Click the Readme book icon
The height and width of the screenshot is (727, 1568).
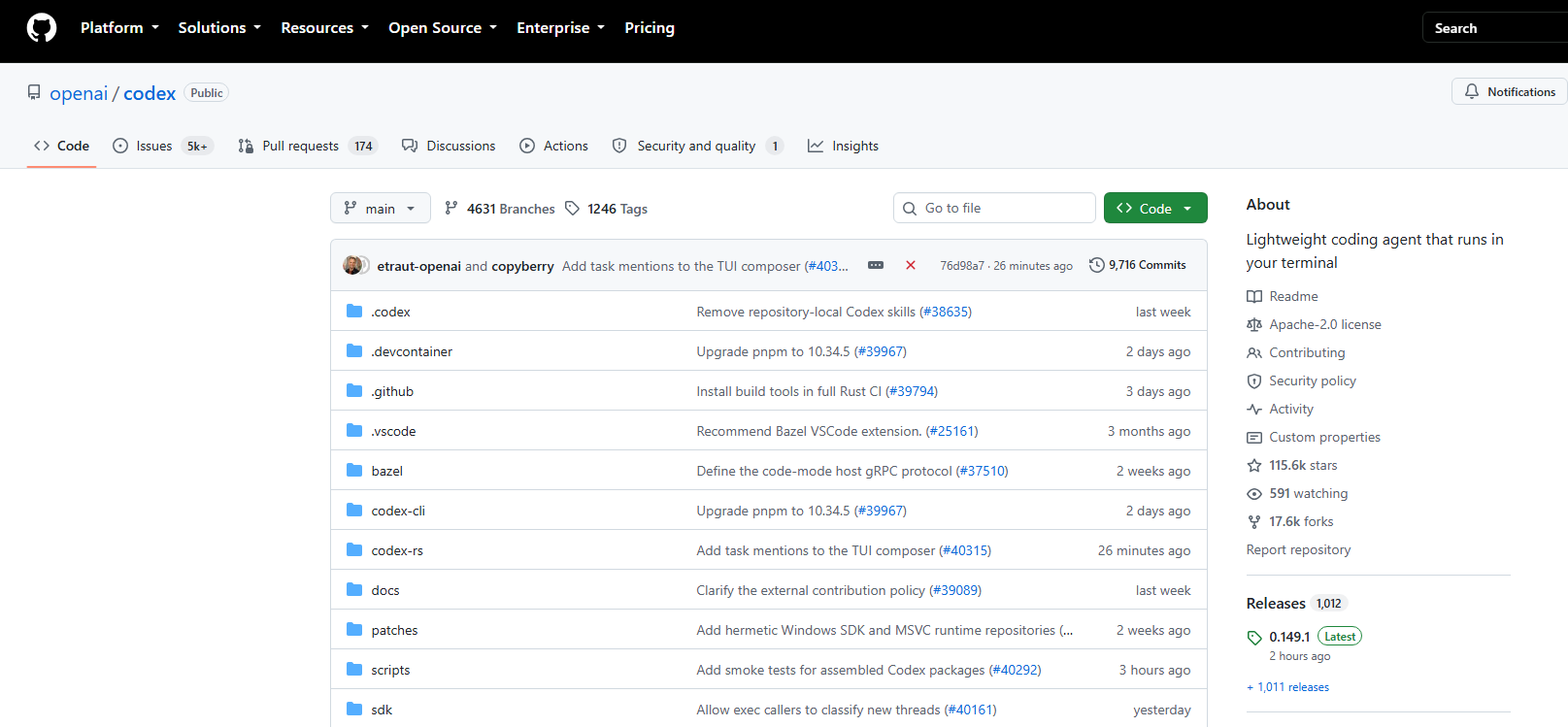coord(1254,296)
